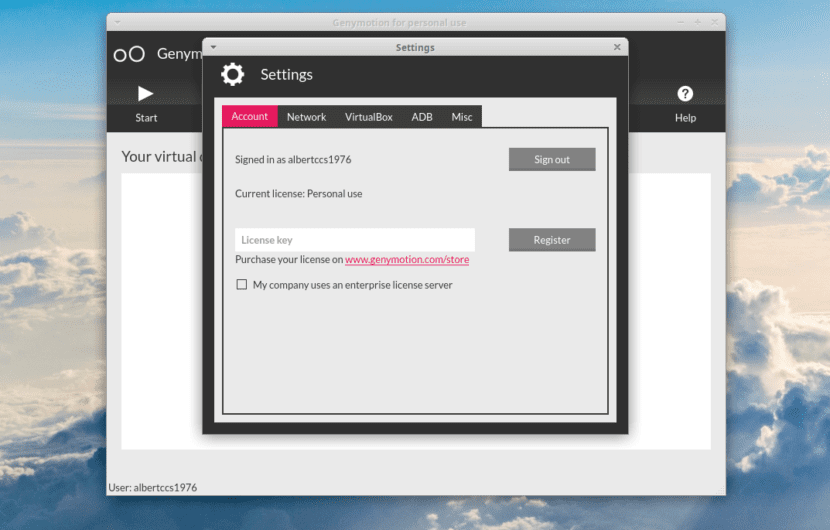
Task: Go to the Misc tab
Action: tap(462, 117)
